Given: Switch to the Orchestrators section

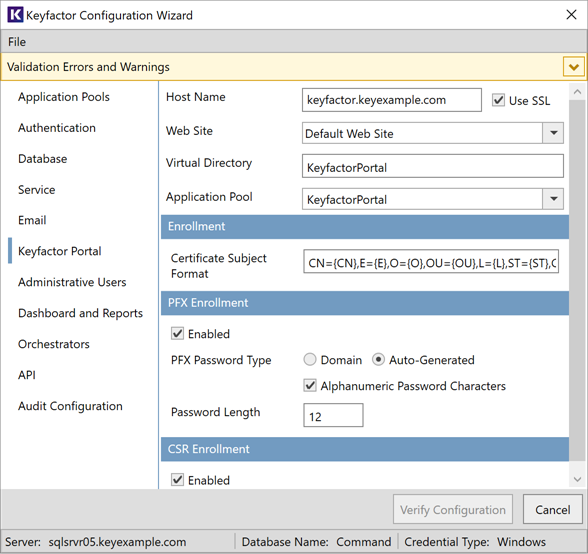Looking at the screenshot, I should (x=54, y=344).
